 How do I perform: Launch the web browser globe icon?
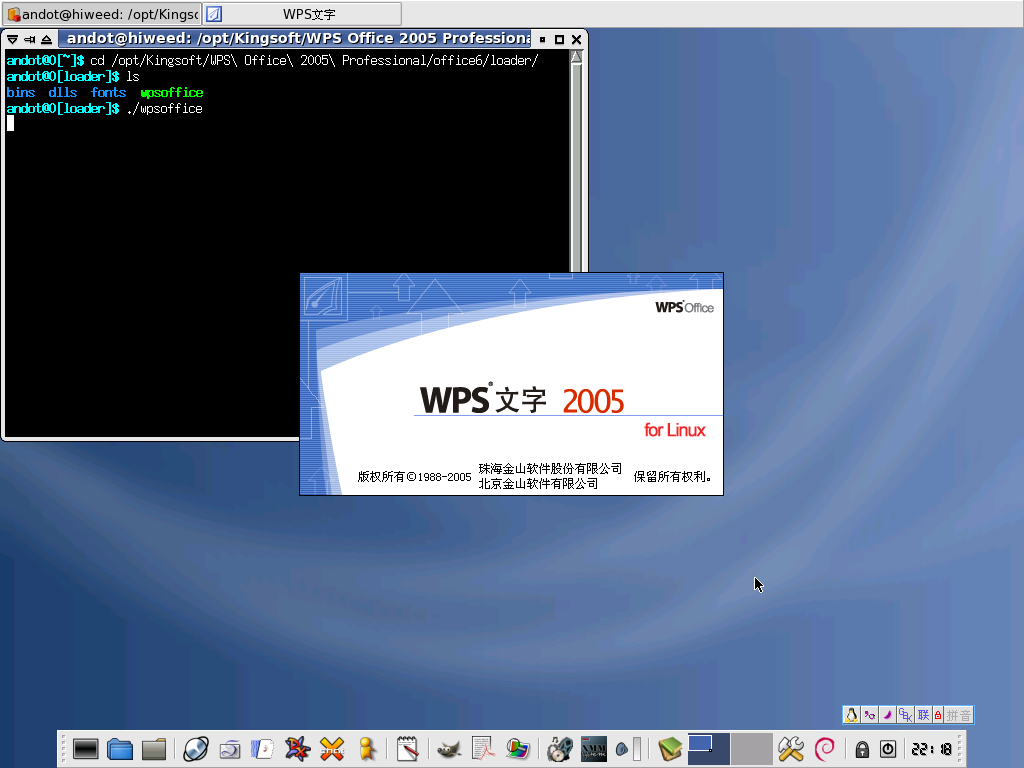[x=195, y=749]
